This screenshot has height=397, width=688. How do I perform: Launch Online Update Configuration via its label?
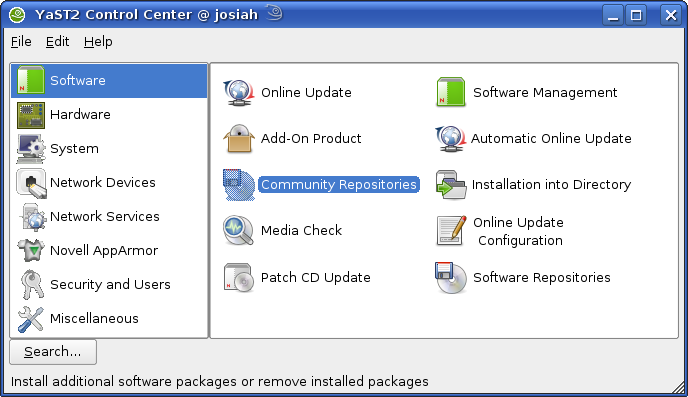tap(518, 232)
